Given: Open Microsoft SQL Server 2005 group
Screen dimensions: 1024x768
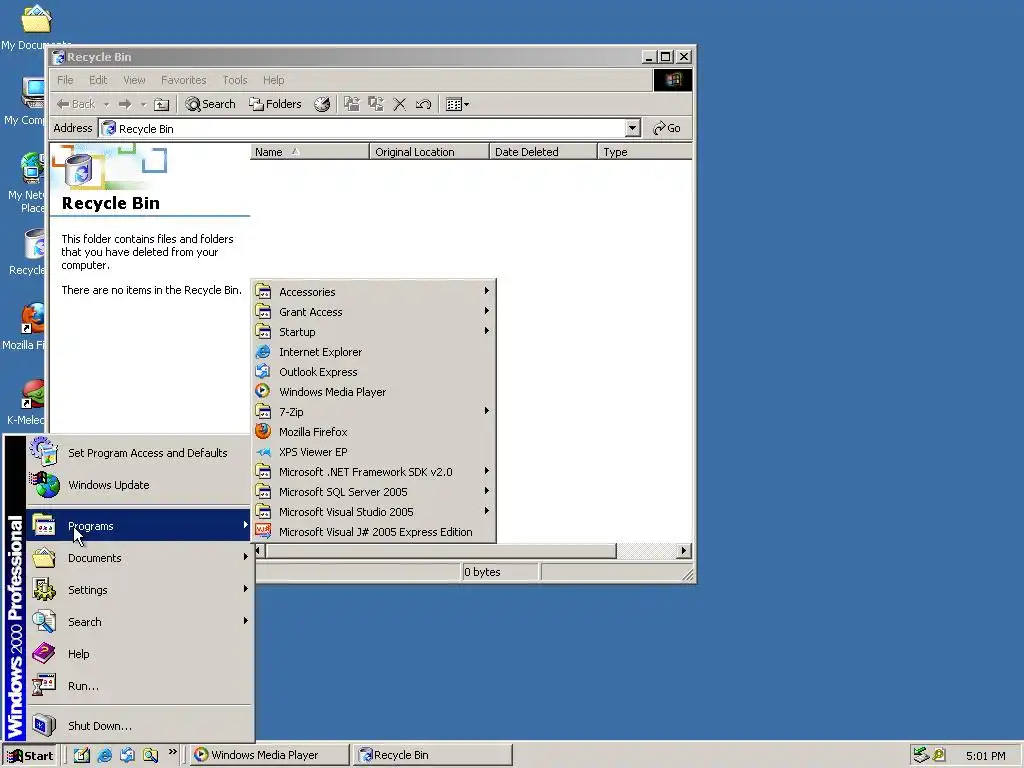Looking at the screenshot, I should (374, 492).
